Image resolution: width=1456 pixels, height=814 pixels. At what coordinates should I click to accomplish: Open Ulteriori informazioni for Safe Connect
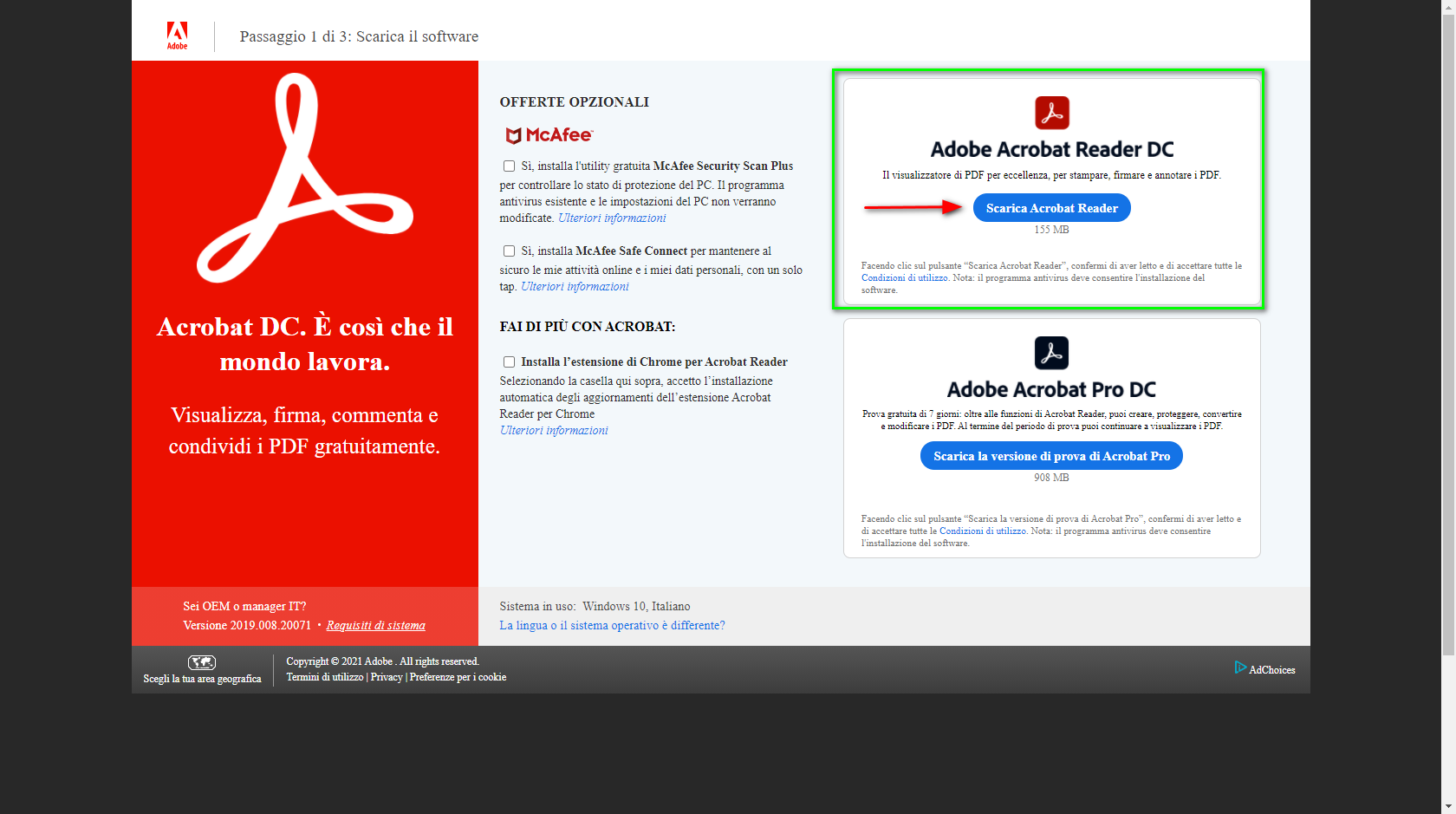(x=575, y=287)
